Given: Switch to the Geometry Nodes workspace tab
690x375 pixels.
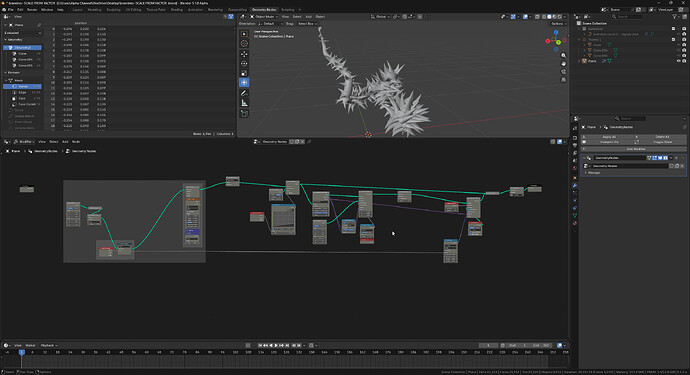Looking at the screenshot, I should pos(264,9).
